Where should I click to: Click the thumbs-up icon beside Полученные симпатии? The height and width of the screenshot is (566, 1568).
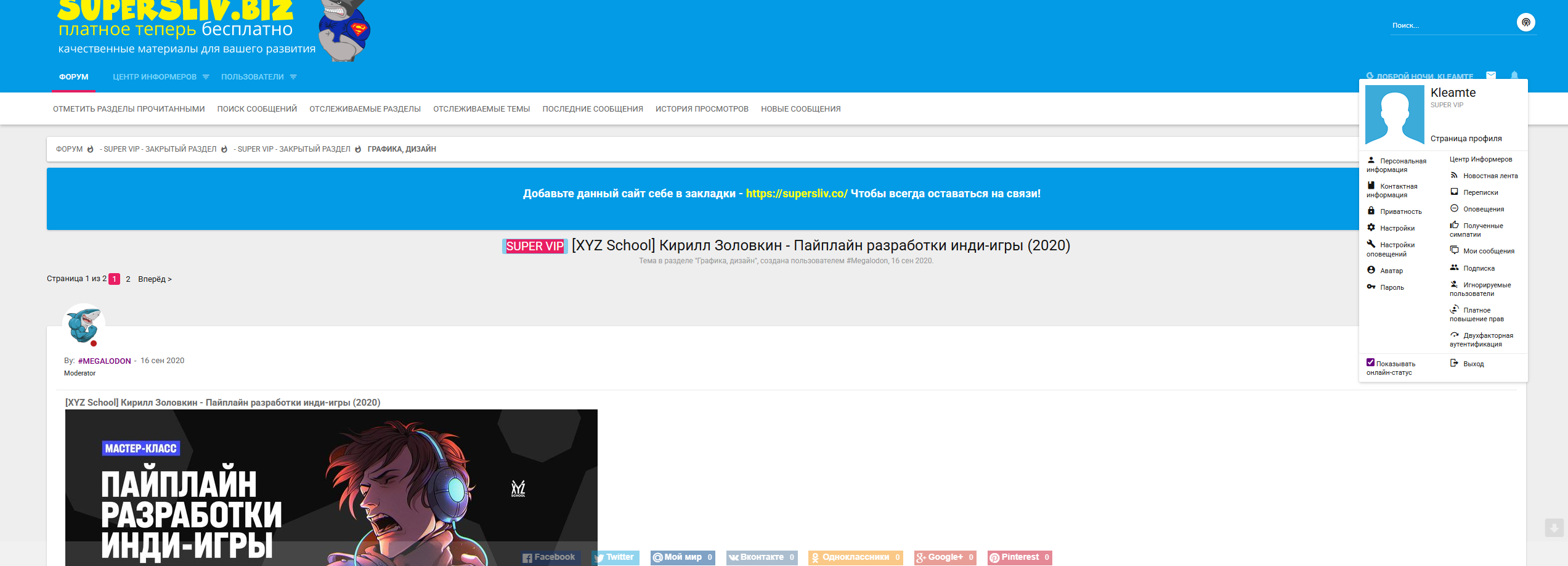1454,225
